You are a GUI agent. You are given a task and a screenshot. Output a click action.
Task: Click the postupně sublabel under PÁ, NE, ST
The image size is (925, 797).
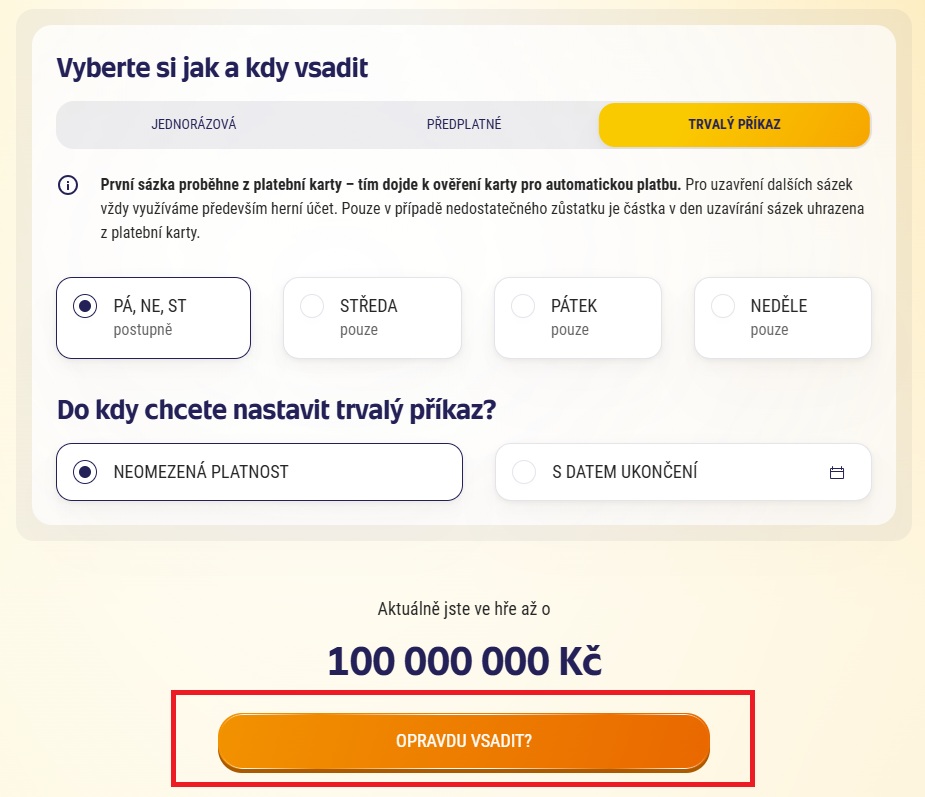[143, 330]
